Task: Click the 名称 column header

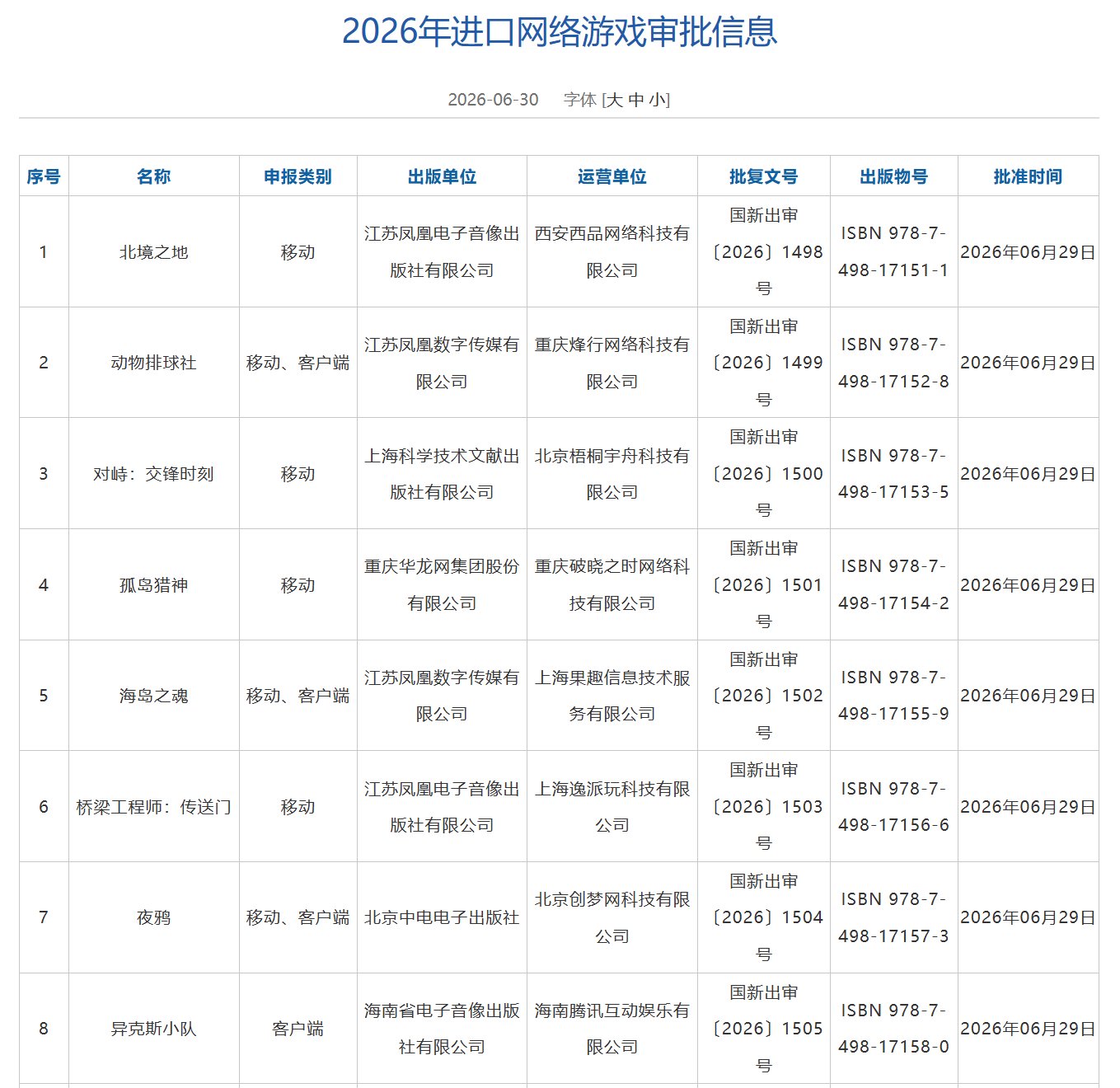Action: tap(154, 176)
